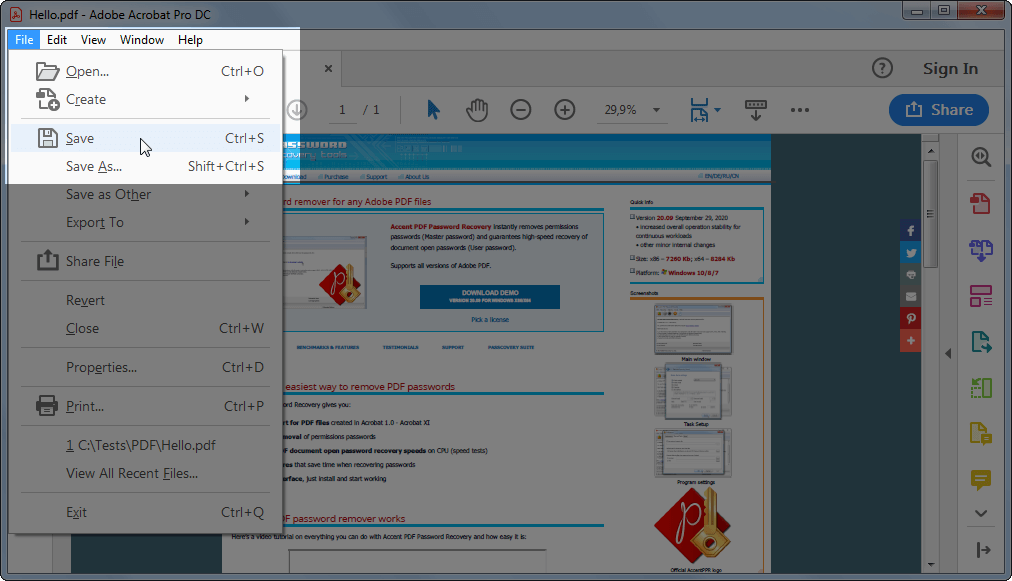This screenshot has width=1012, height=581.
Task: Click the Sign In link
Action: pyautogui.click(x=950, y=68)
